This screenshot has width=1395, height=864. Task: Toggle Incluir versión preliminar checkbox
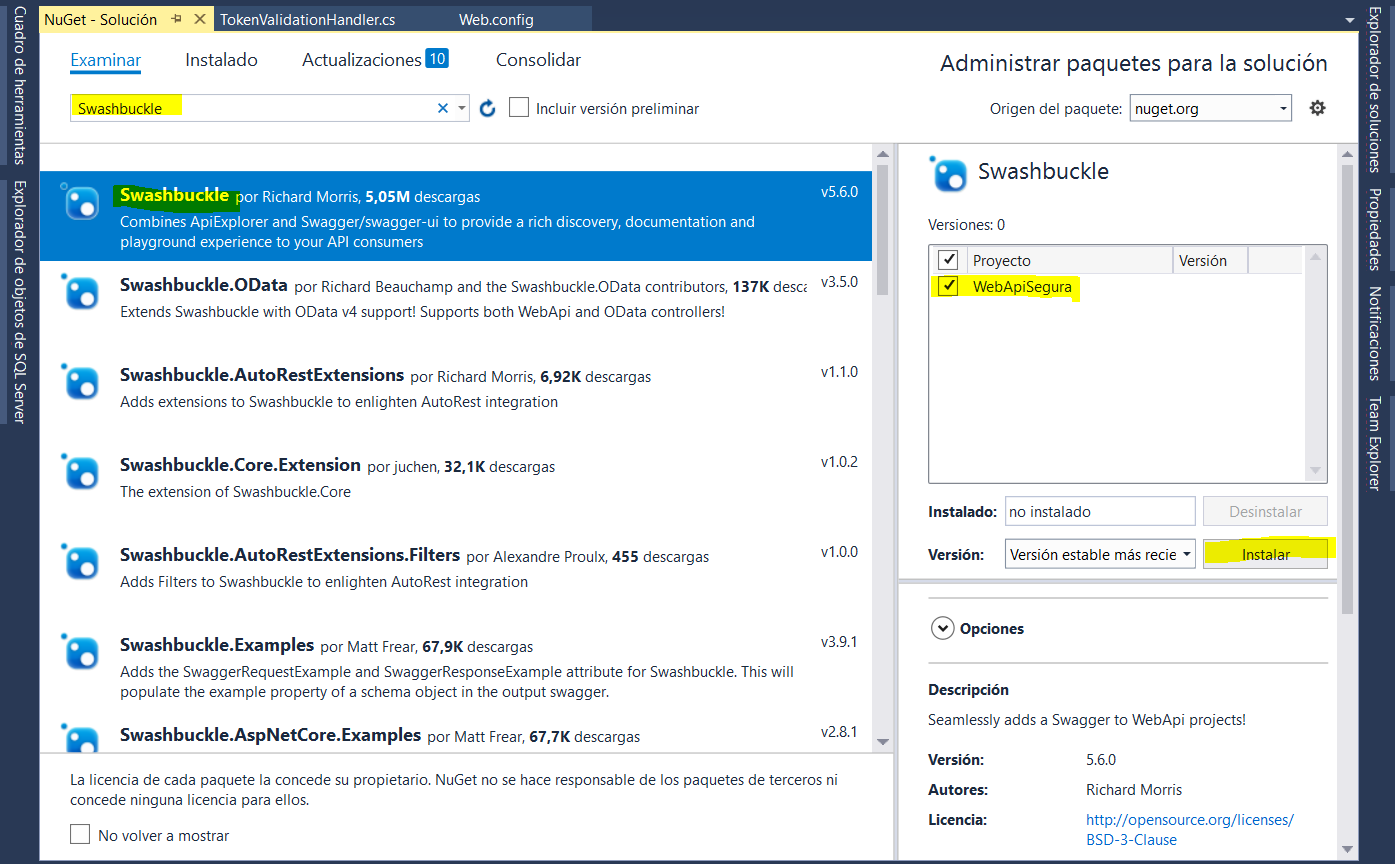click(x=519, y=107)
